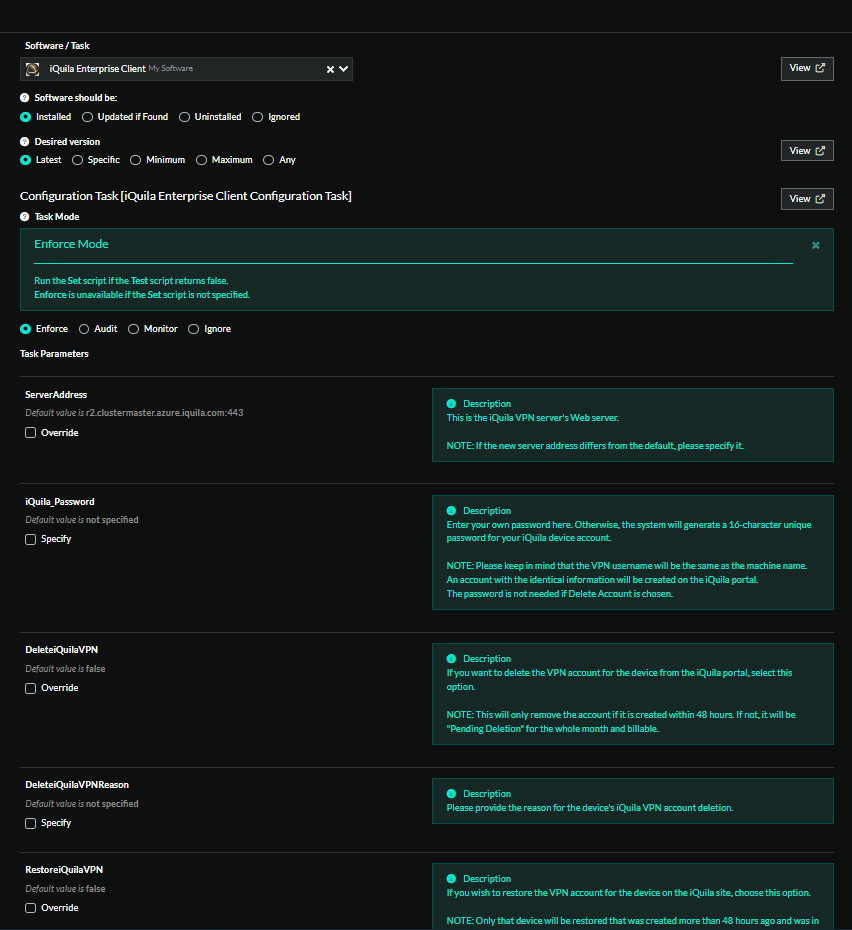The height and width of the screenshot is (930, 852).
Task: Clear the iQuila Enterprise Client selection
Action: tap(330, 69)
